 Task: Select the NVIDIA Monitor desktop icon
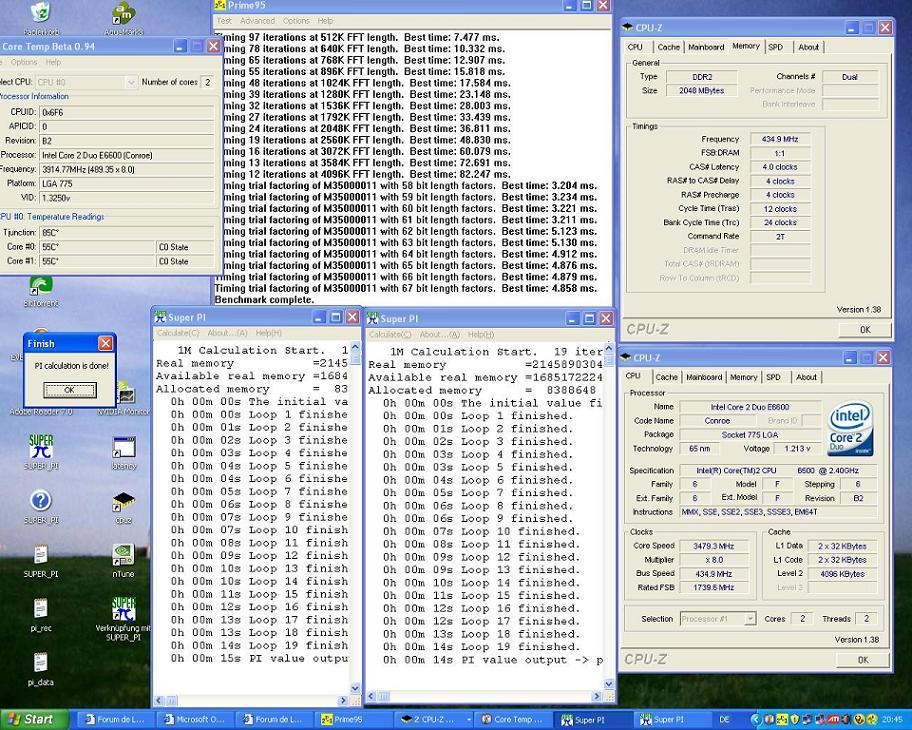(126, 394)
